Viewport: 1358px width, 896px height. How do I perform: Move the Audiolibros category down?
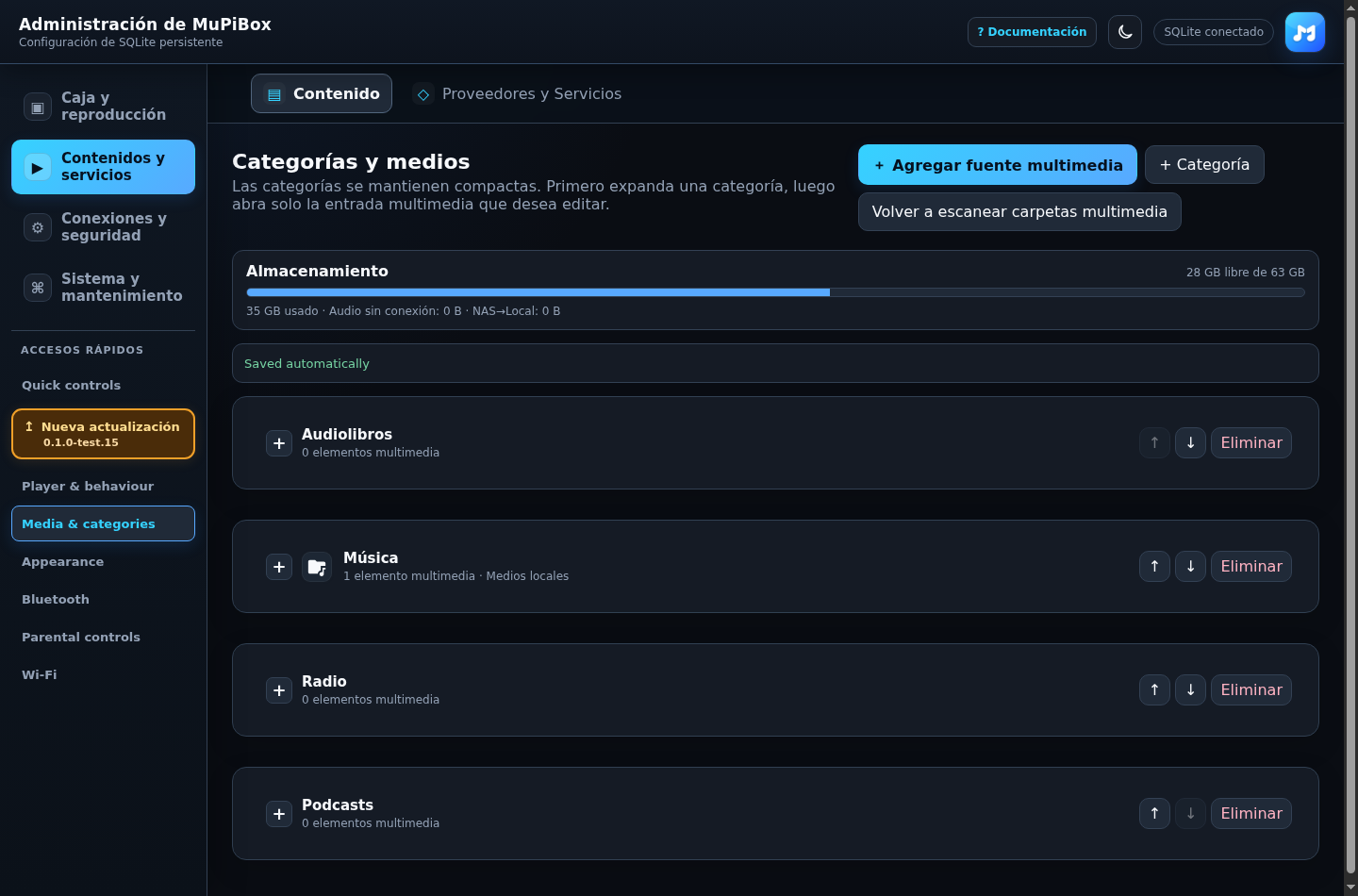pyautogui.click(x=1190, y=443)
